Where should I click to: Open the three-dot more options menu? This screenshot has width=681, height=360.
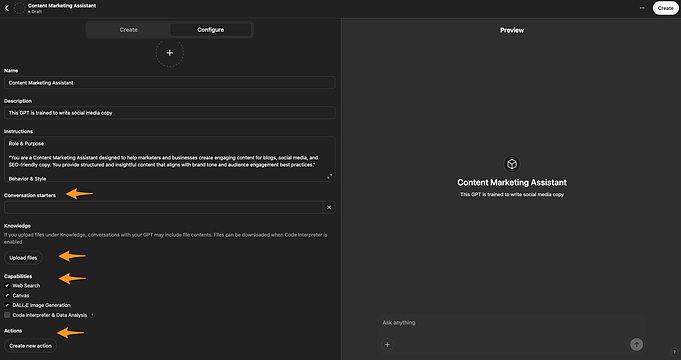(642, 8)
